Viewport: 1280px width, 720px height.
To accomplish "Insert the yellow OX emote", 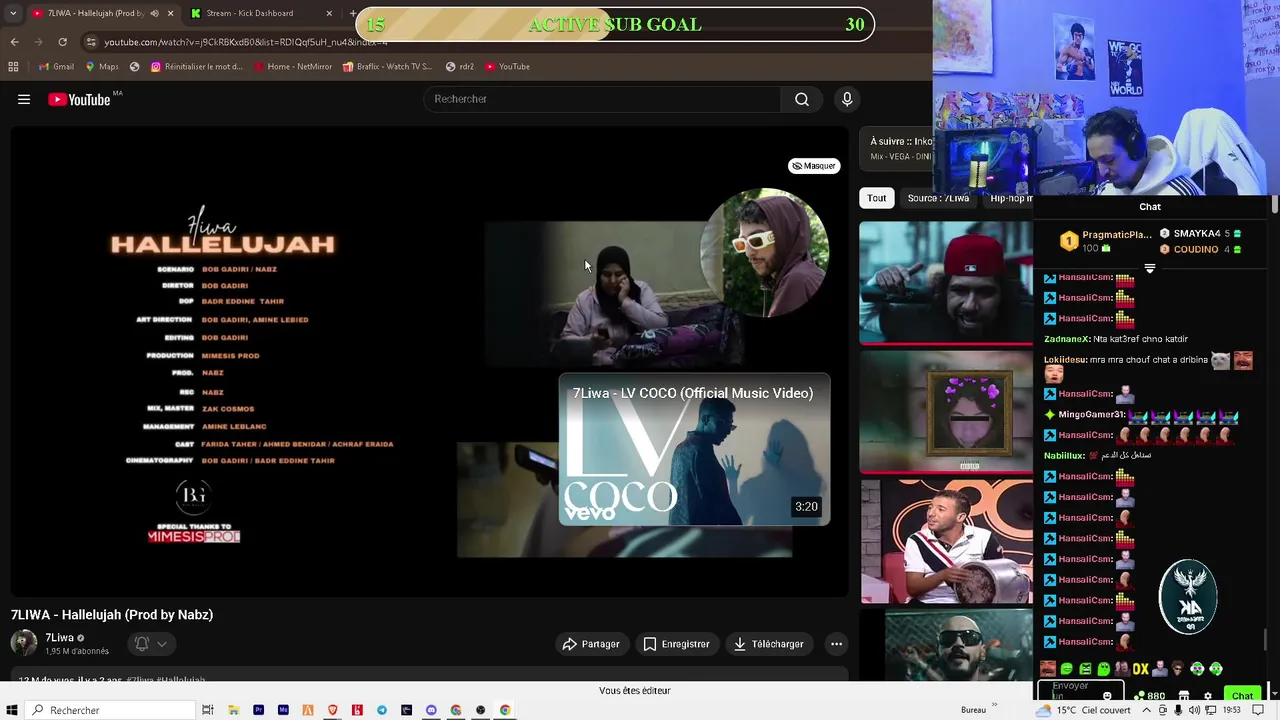I will (1140, 669).
